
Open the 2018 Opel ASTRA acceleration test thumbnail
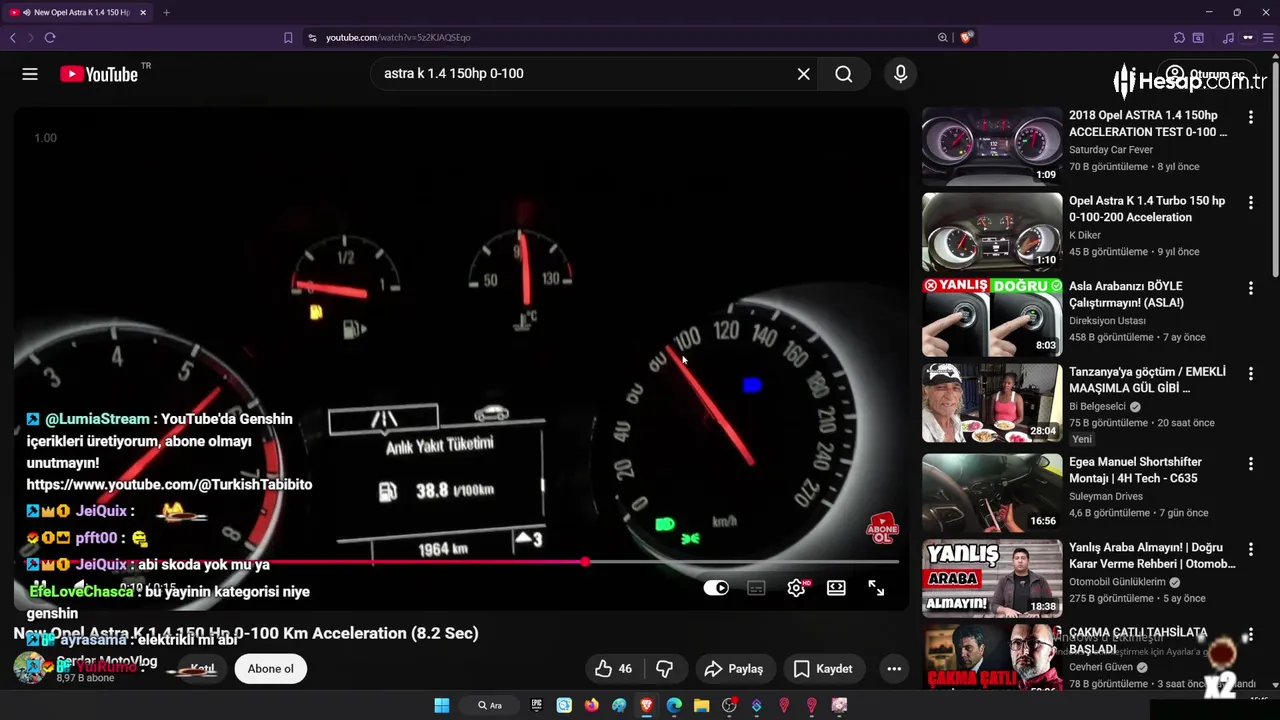(x=992, y=146)
